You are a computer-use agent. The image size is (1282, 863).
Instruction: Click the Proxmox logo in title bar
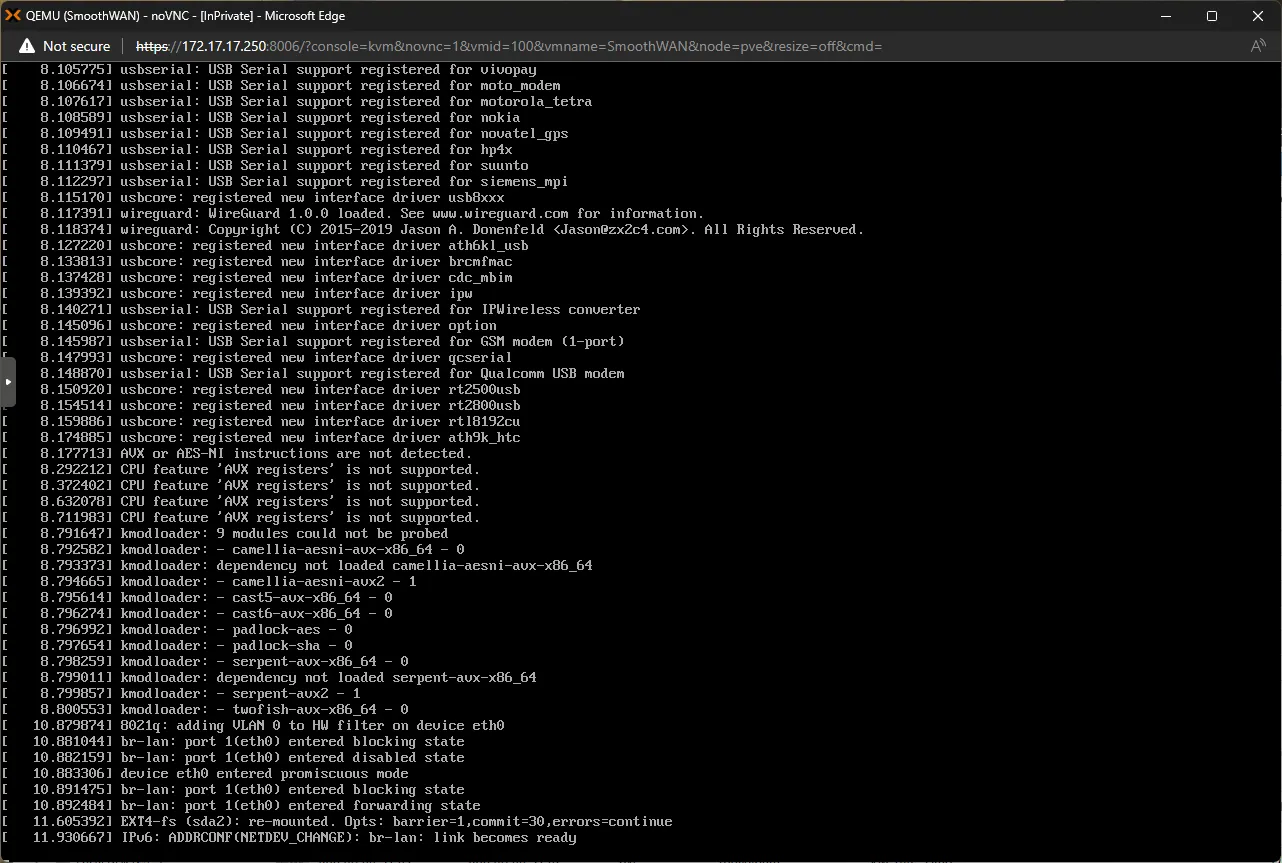[13, 16]
